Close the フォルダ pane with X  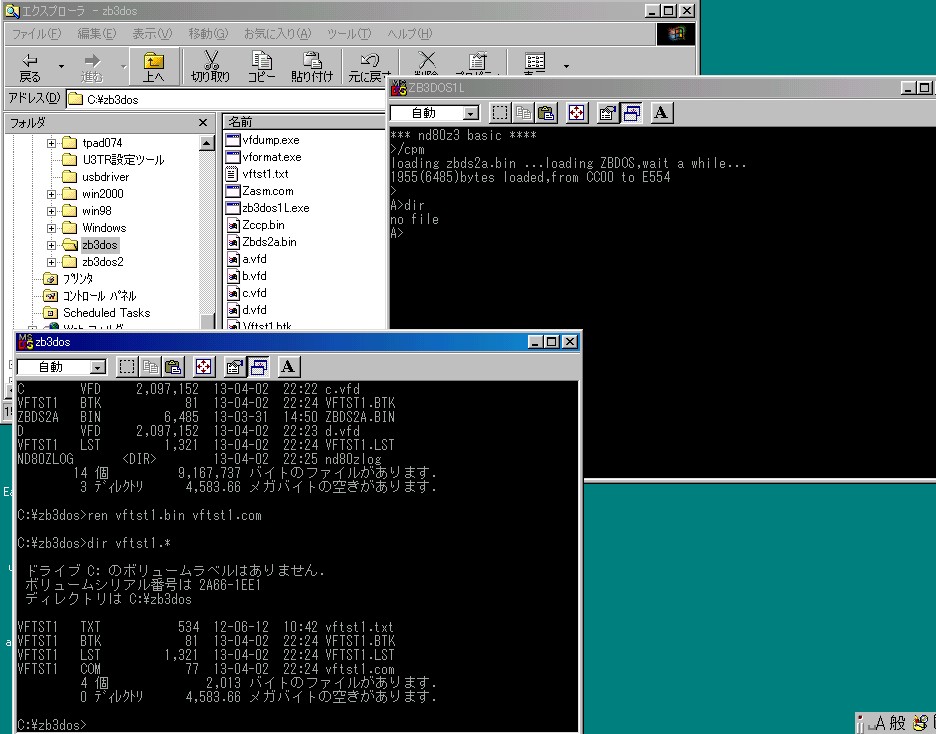(x=203, y=123)
